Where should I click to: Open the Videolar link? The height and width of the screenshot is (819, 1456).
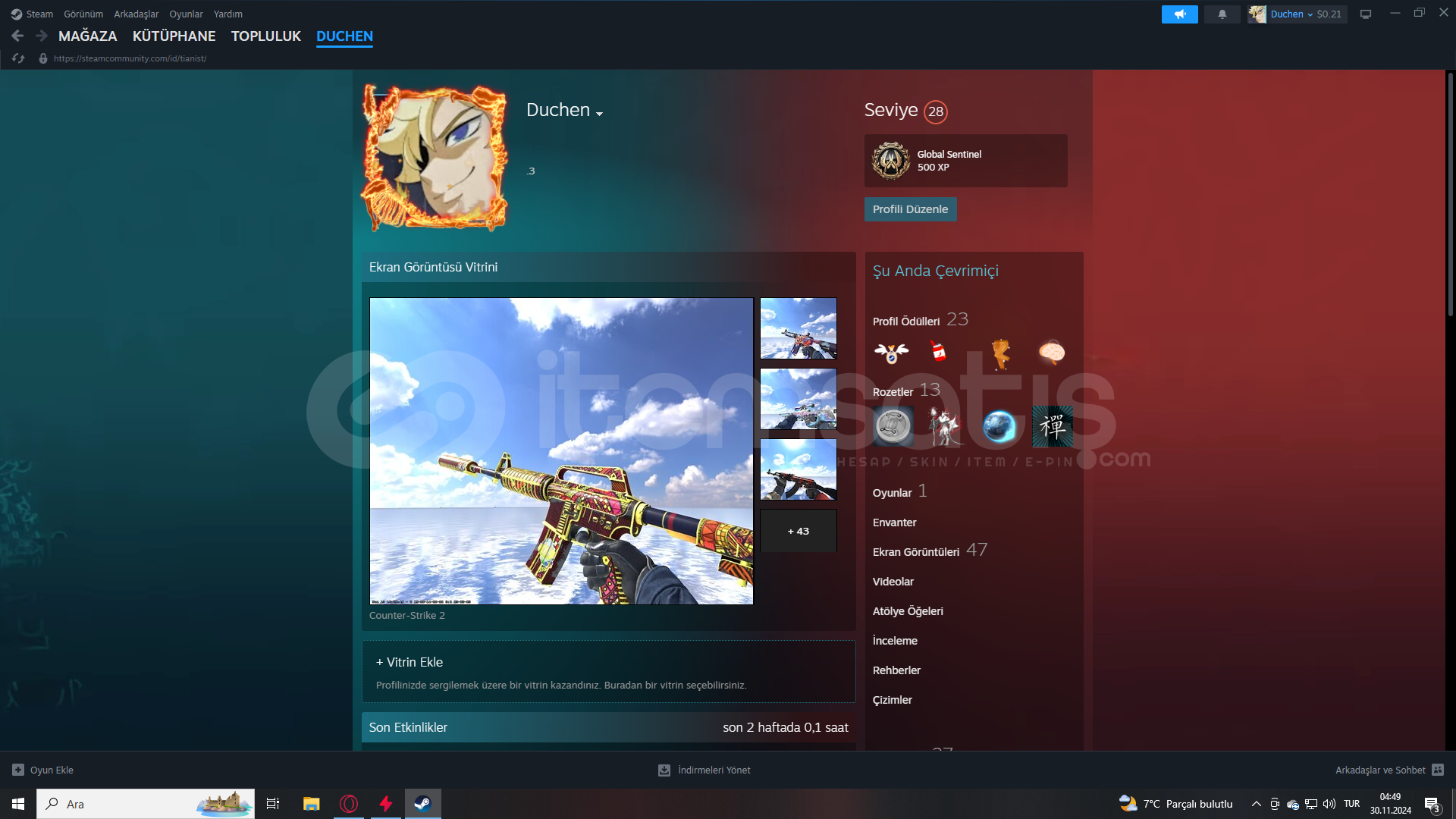click(893, 582)
